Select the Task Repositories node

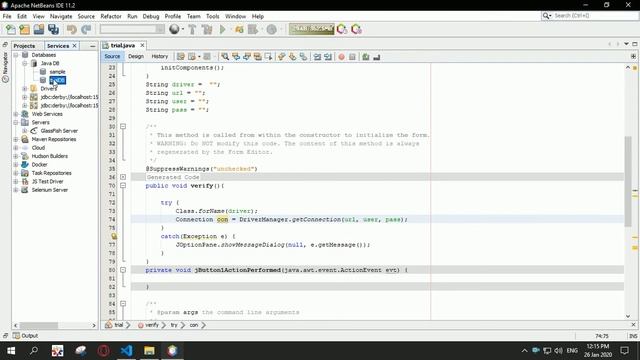[x=51, y=173]
